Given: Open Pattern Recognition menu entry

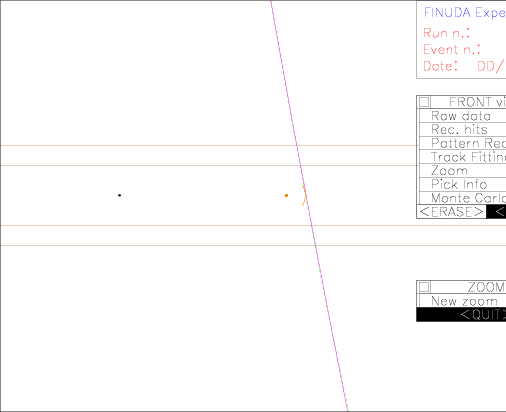Looking at the screenshot, I should (463, 143).
